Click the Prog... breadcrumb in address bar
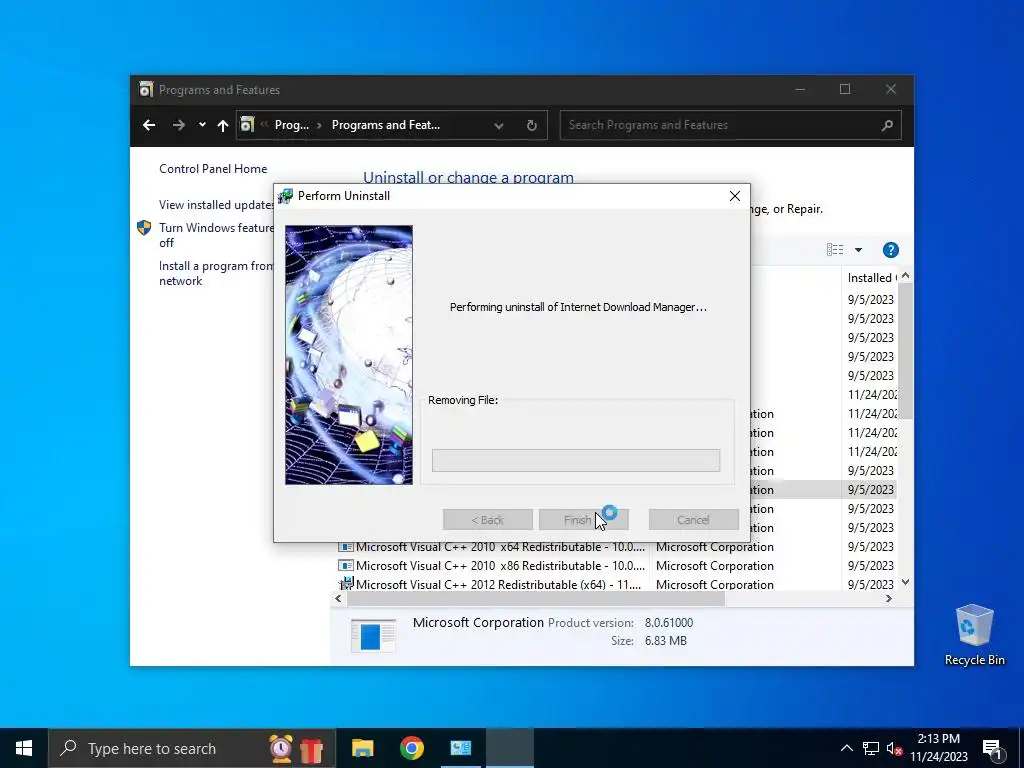Viewport: 1024px width, 768px height. point(291,125)
